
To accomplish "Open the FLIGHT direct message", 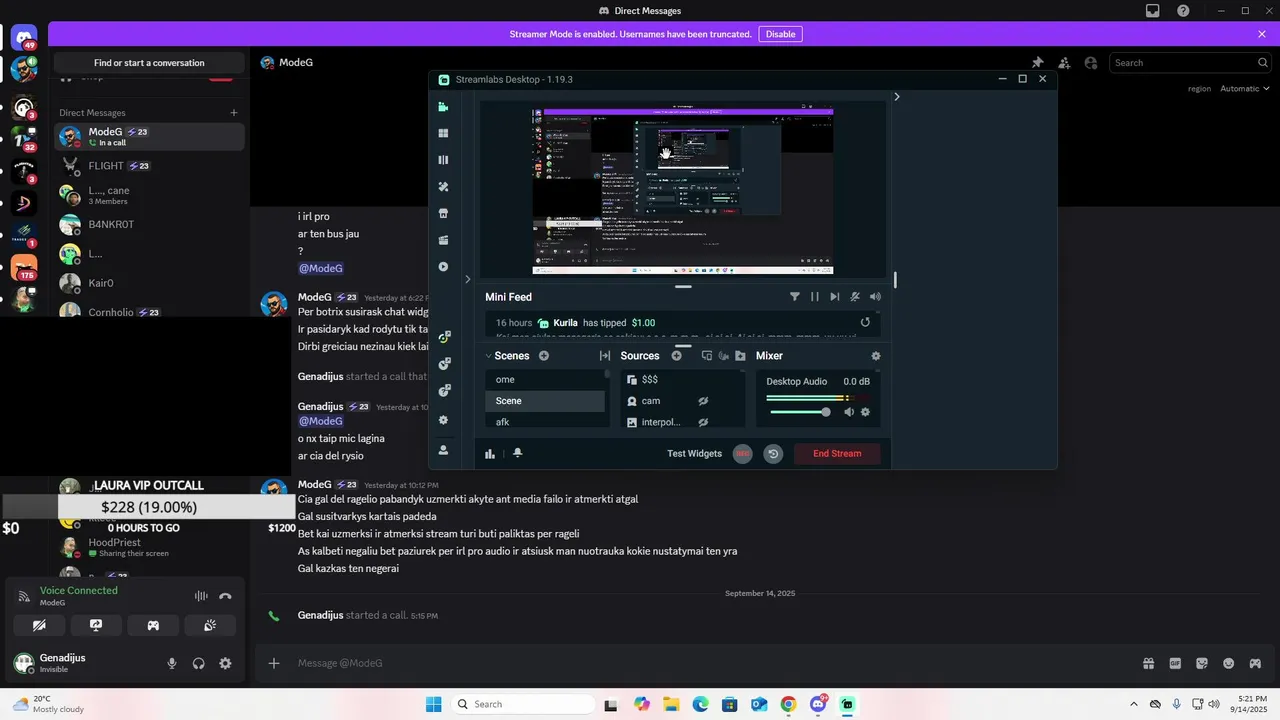I will (x=149, y=166).
